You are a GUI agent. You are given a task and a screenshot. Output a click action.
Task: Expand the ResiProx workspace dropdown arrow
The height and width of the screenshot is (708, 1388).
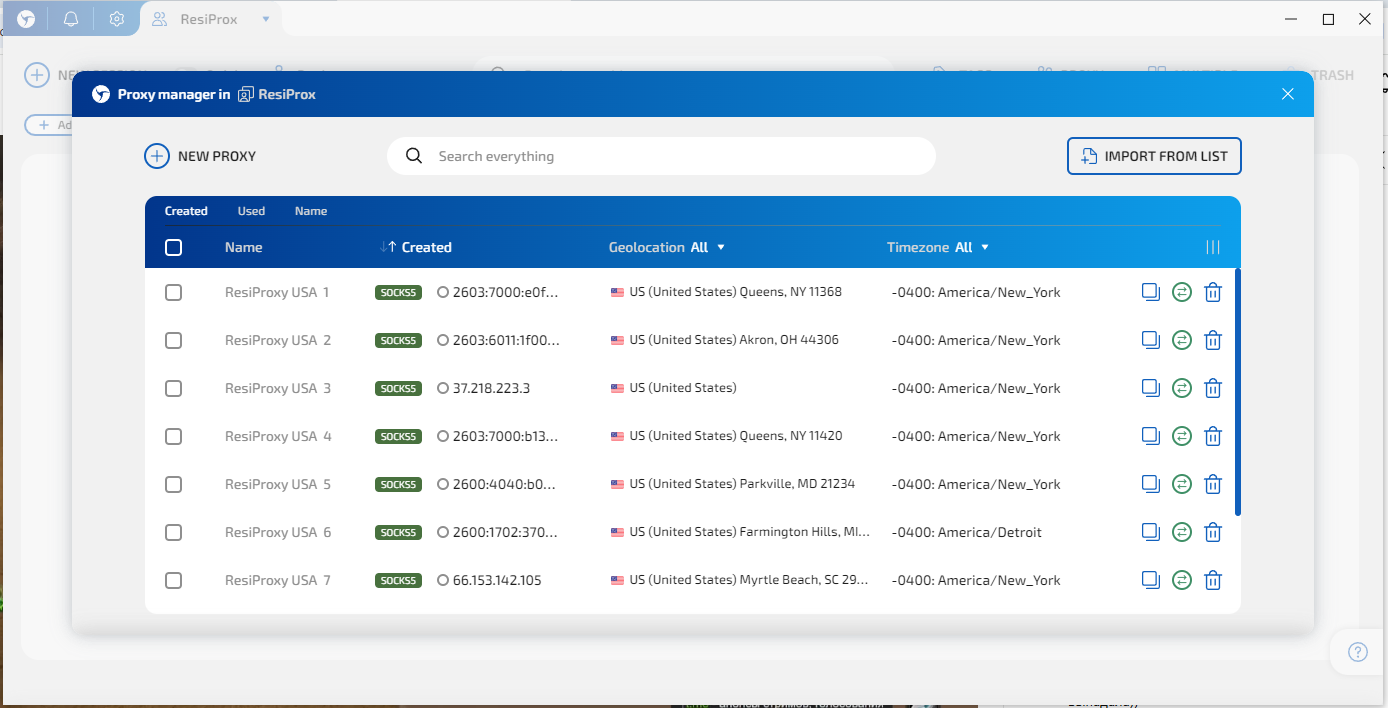click(265, 19)
